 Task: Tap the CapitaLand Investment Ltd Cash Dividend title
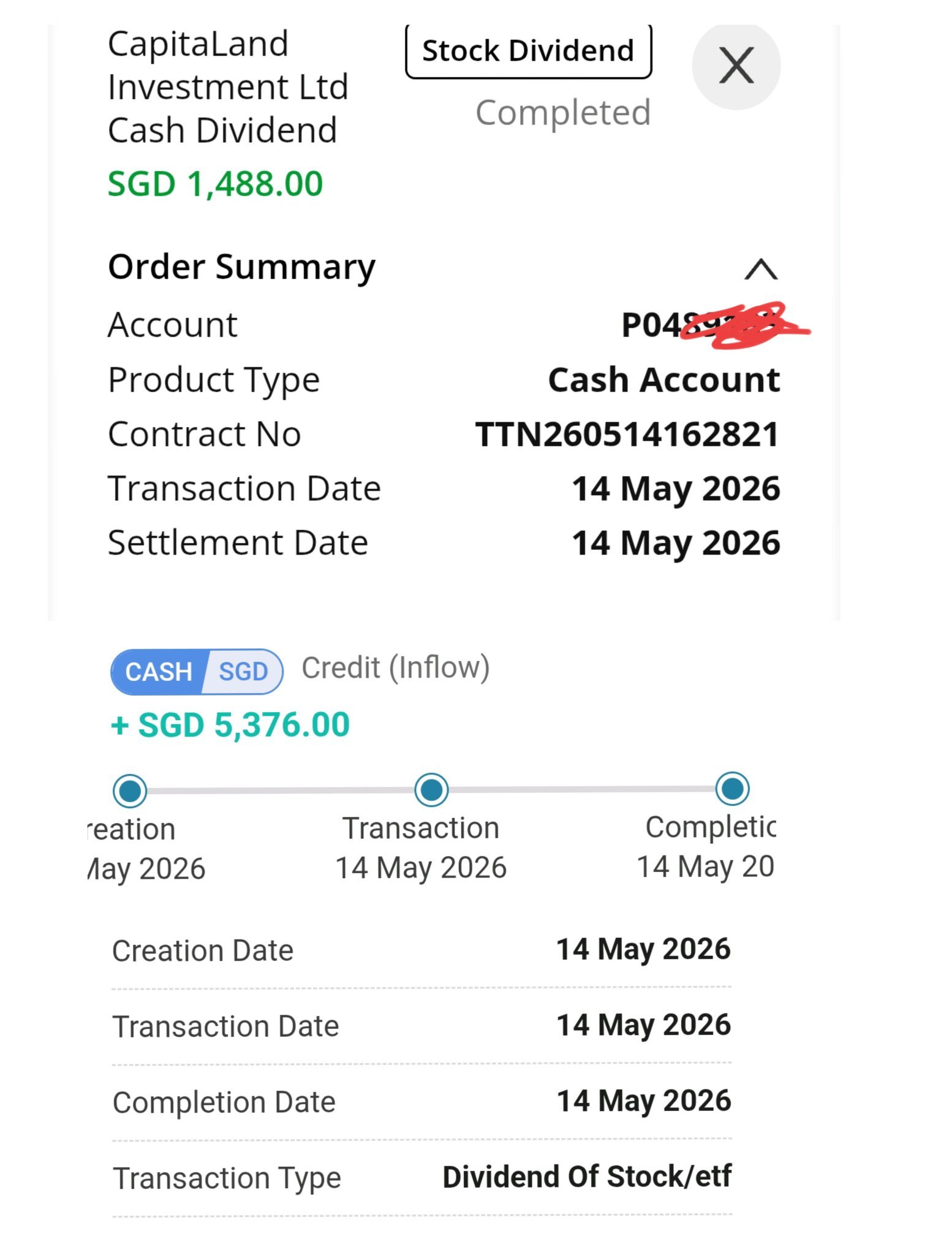click(x=228, y=87)
